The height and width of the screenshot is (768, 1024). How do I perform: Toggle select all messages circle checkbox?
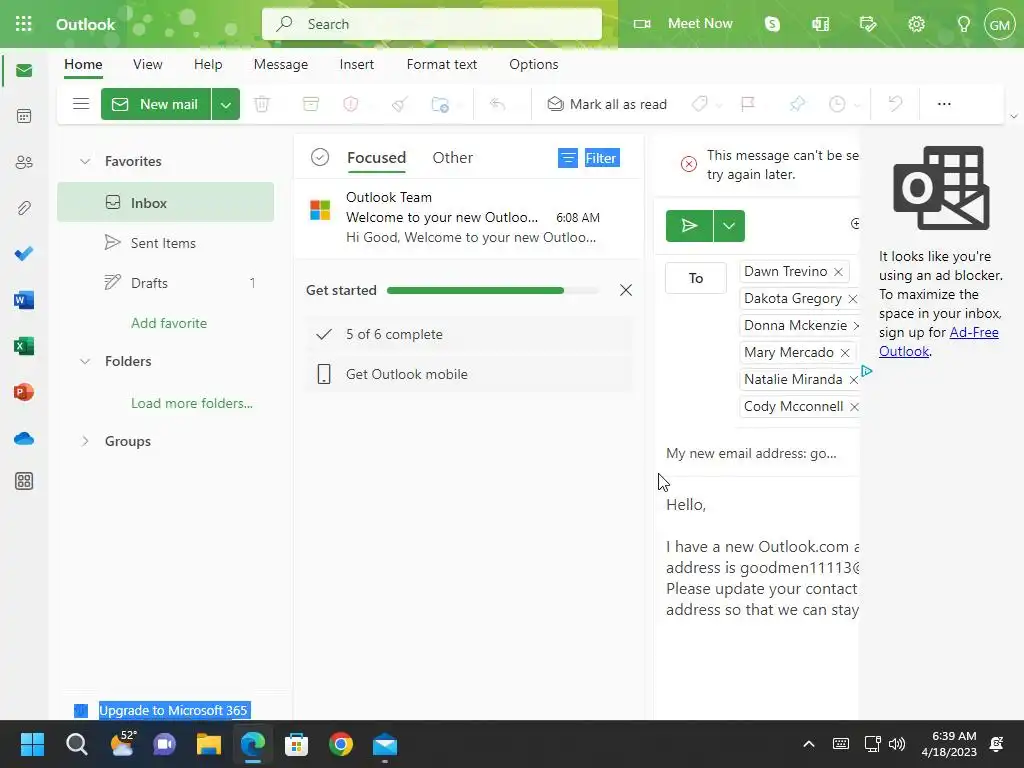coord(320,157)
